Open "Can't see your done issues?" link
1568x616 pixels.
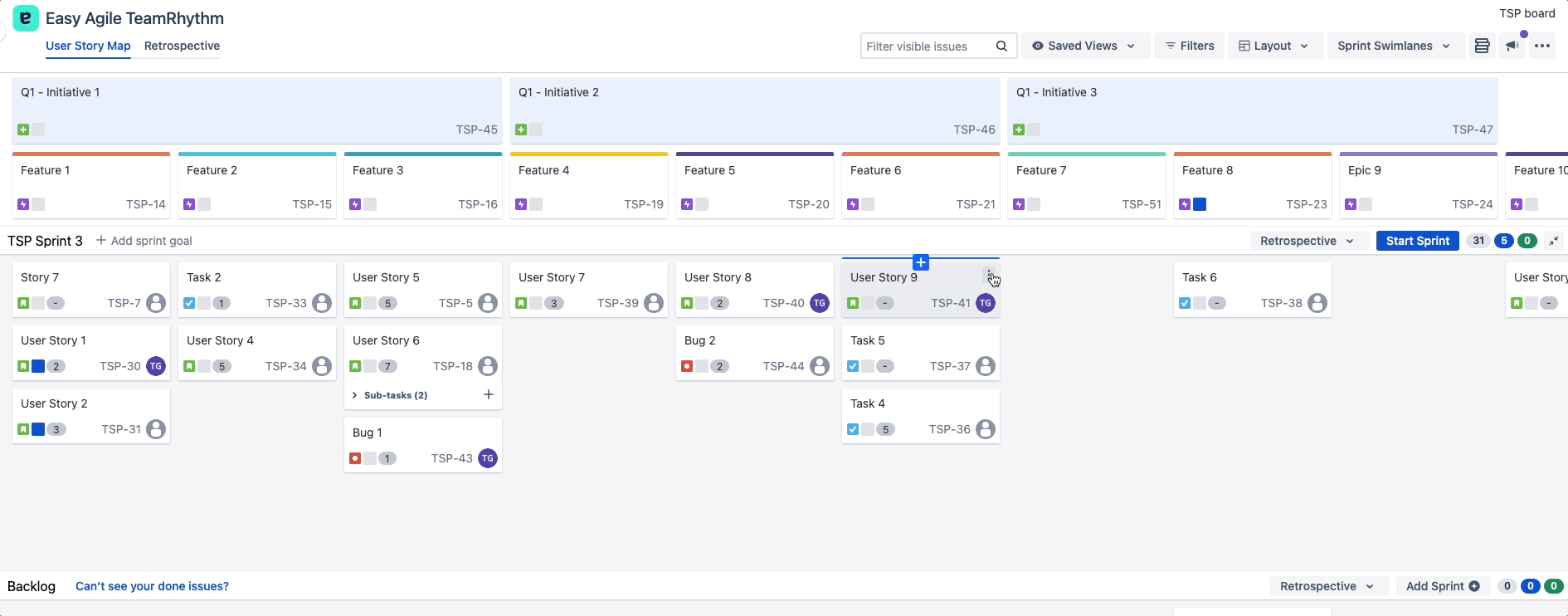pyautogui.click(x=152, y=586)
